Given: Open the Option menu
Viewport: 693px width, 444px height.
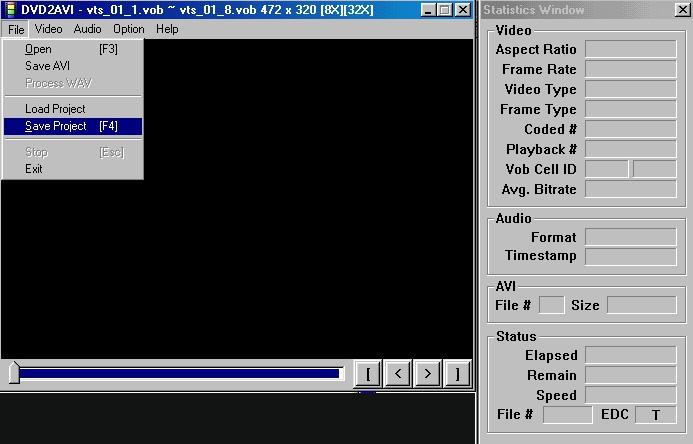Looking at the screenshot, I should pos(129,29).
